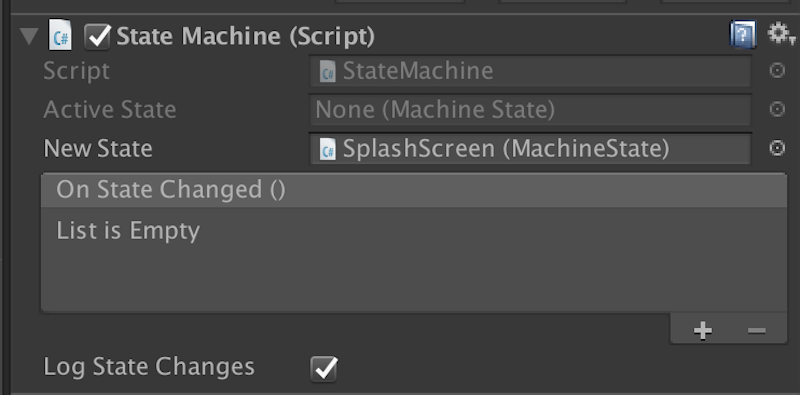Click the C# icon beside SplashScreen
Viewport: 800px width, 395px height.
point(328,150)
